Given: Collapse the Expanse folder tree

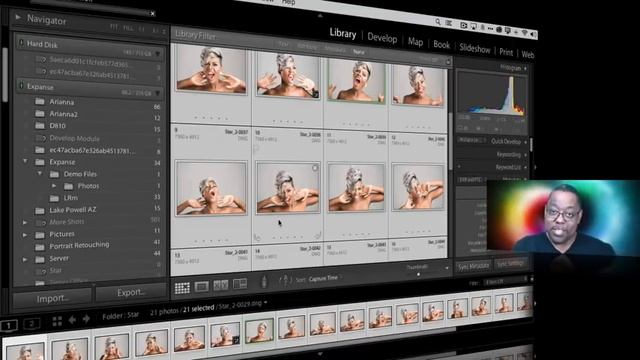Looking at the screenshot, I should point(25,161).
